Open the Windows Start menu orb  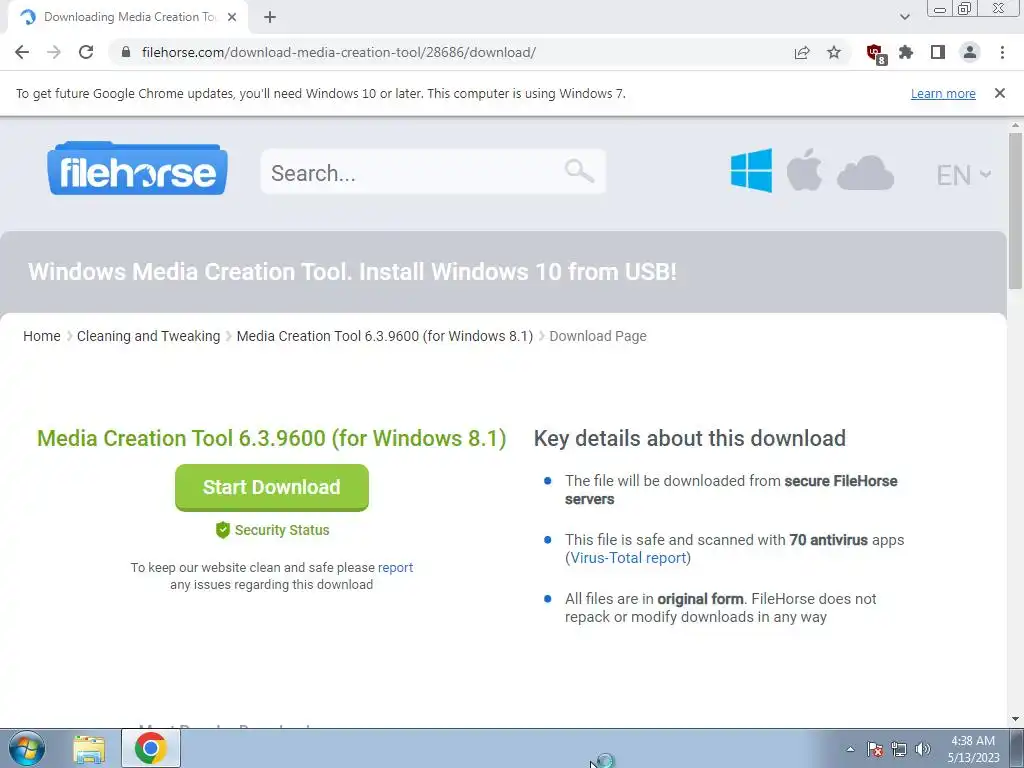click(27, 748)
